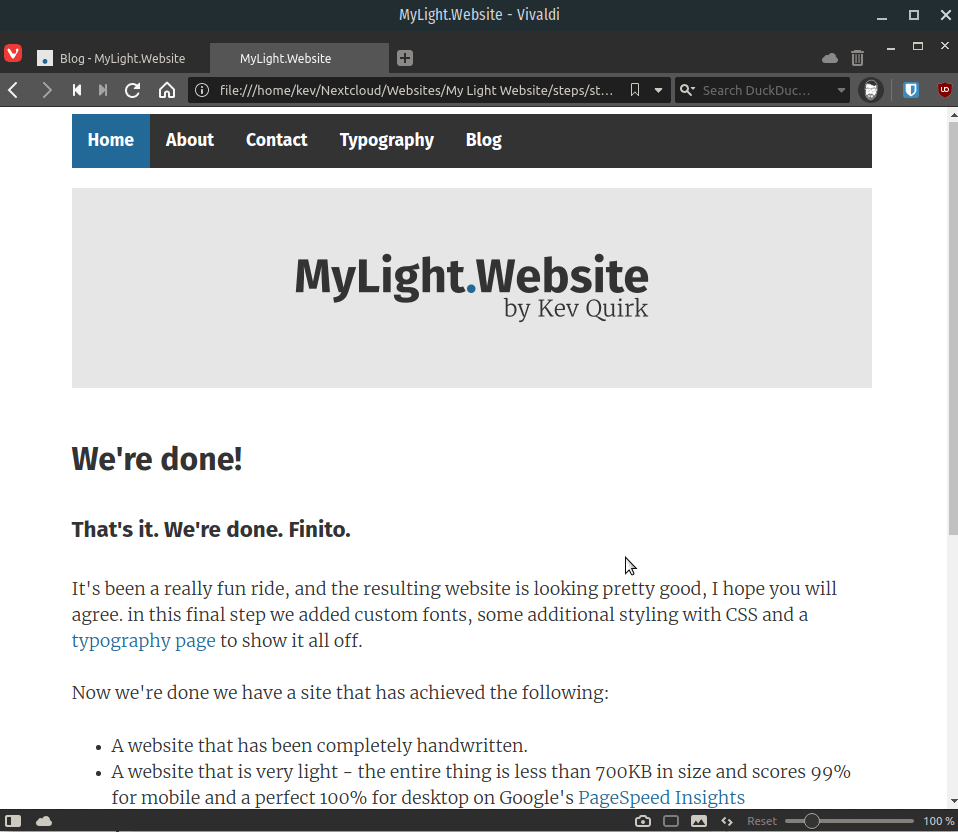Open a new tab with the plus button

405,57
